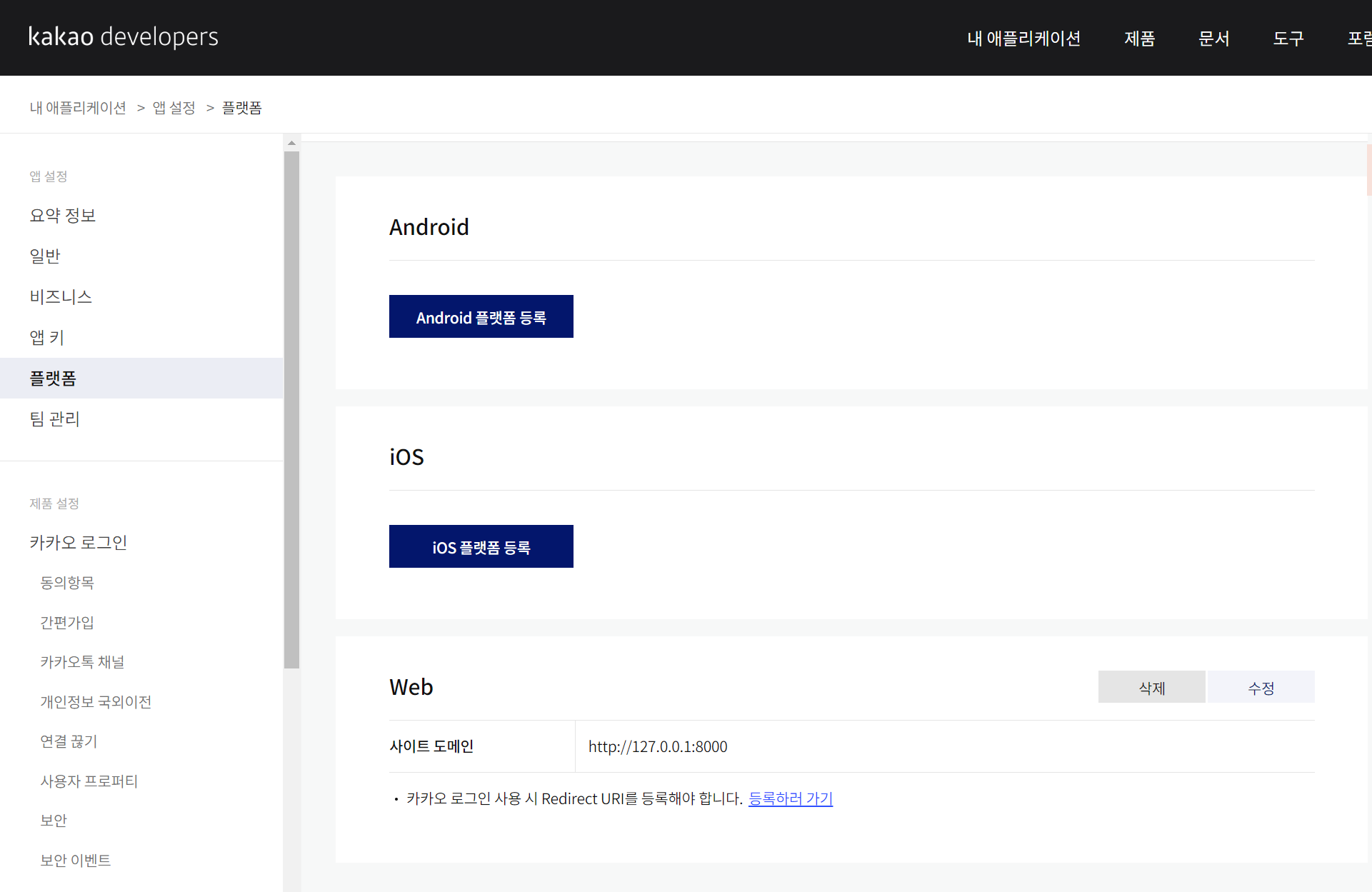Screen dimensions: 1372x892
Task: Open 카카오톡 채널 submenu item
Action: [x=82, y=662]
